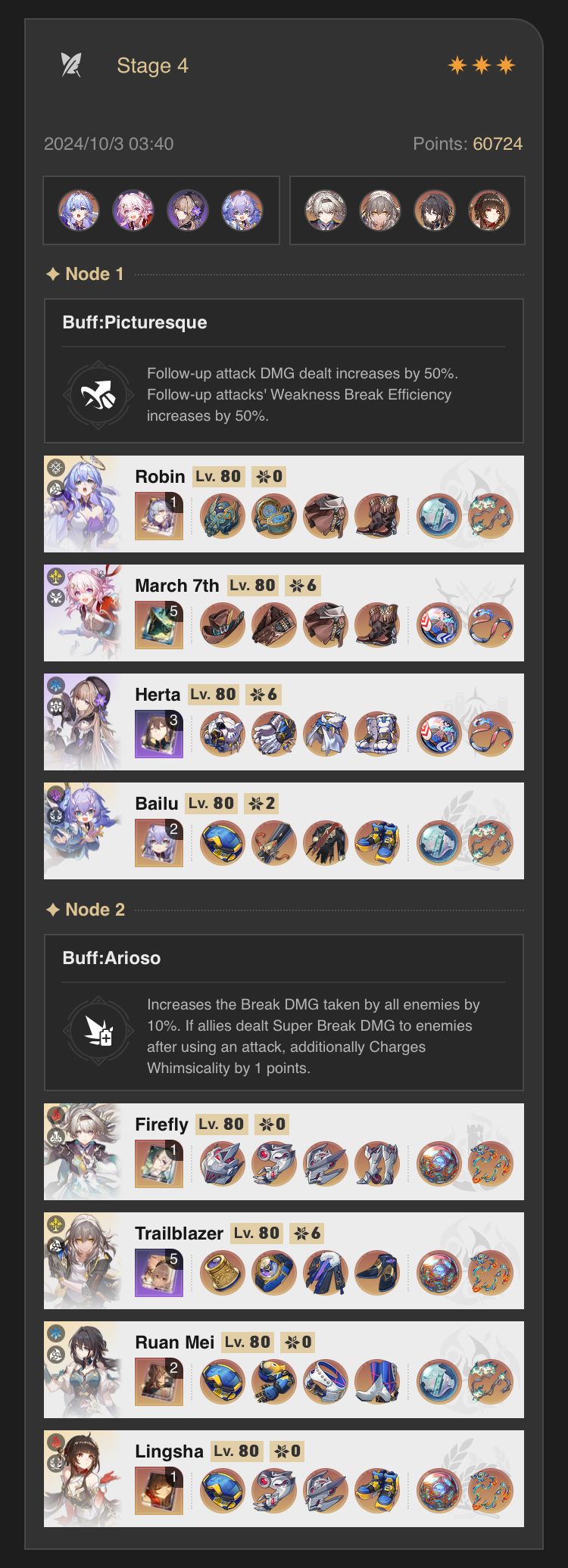Viewport: 568px width, 1568px height.
Task: Click the feather stage icon
Action: click(71, 65)
